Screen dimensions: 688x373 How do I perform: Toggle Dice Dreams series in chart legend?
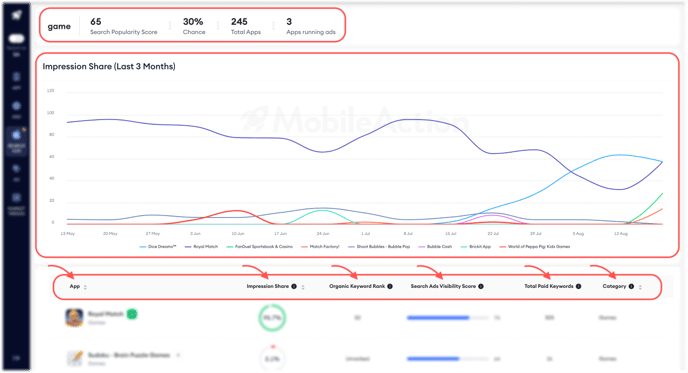[x=158, y=247]
